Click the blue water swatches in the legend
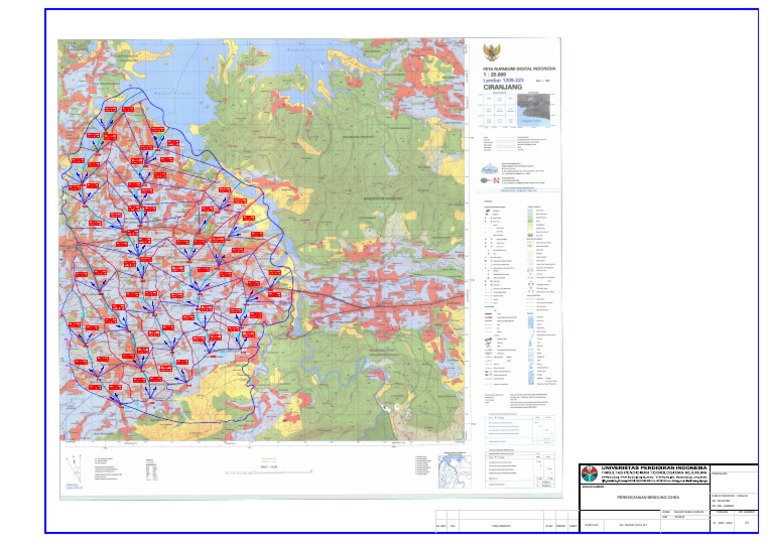This screenshot has width=768, height=542. (532, 330)
